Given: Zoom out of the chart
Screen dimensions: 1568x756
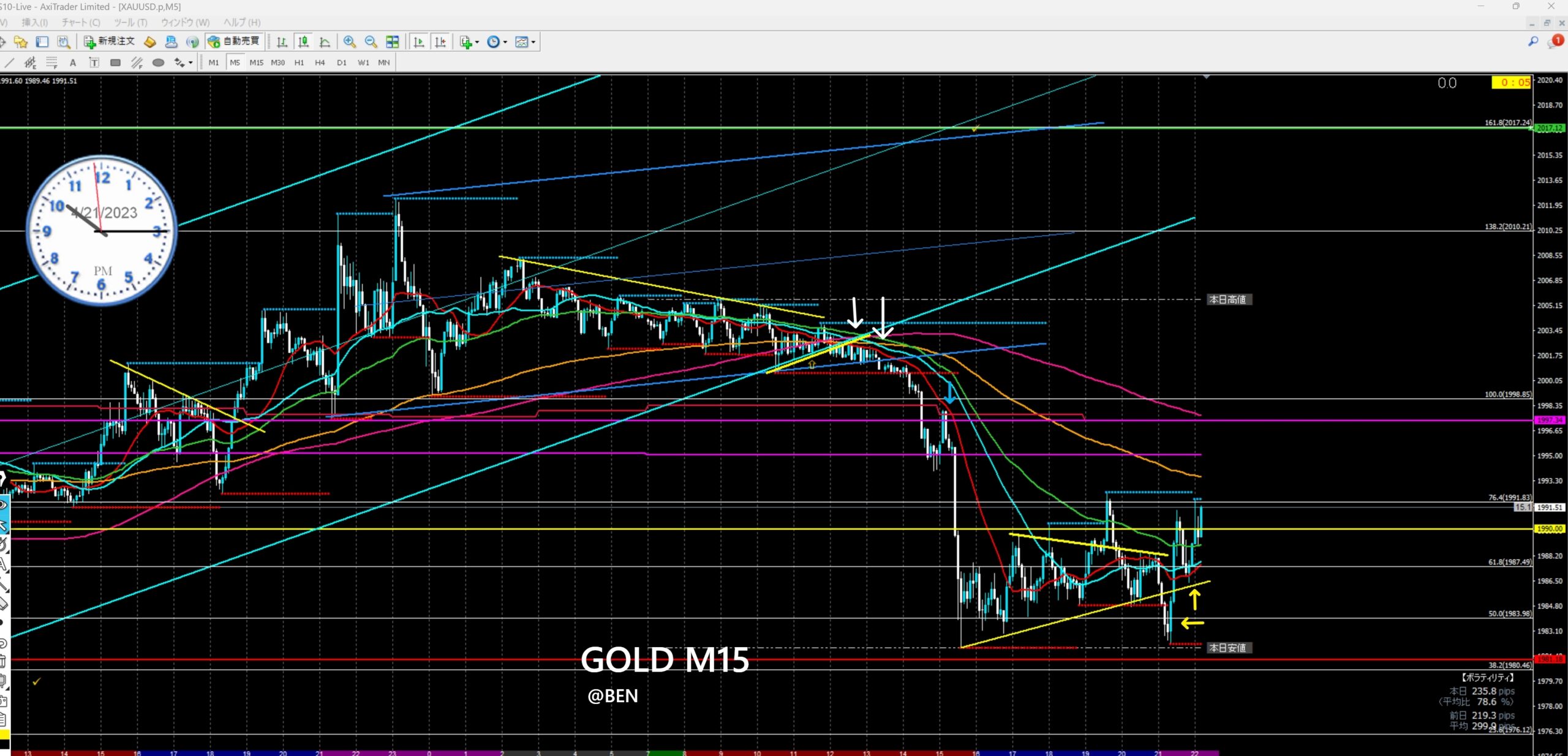Looking at the screenshot, I should tap(371, 42).
